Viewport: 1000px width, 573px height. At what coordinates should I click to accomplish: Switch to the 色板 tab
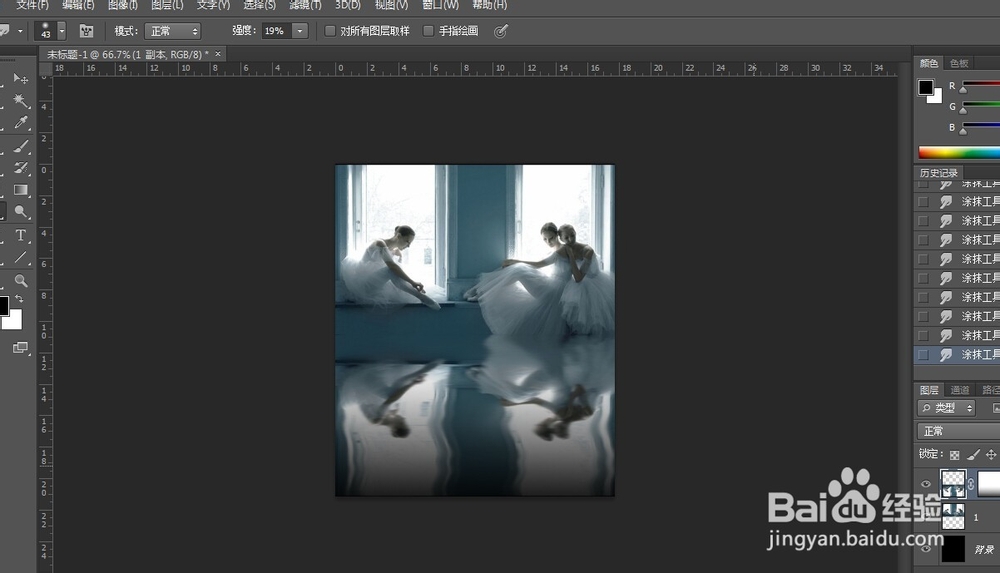(959, 63)
